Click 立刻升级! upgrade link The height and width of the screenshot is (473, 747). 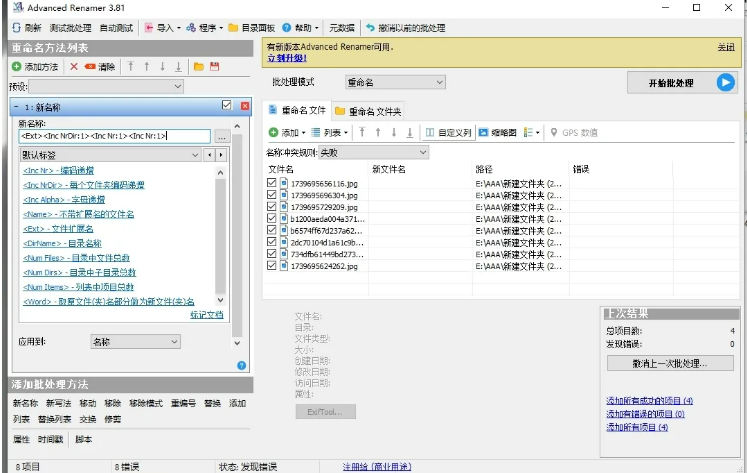[x=287, y=58]
